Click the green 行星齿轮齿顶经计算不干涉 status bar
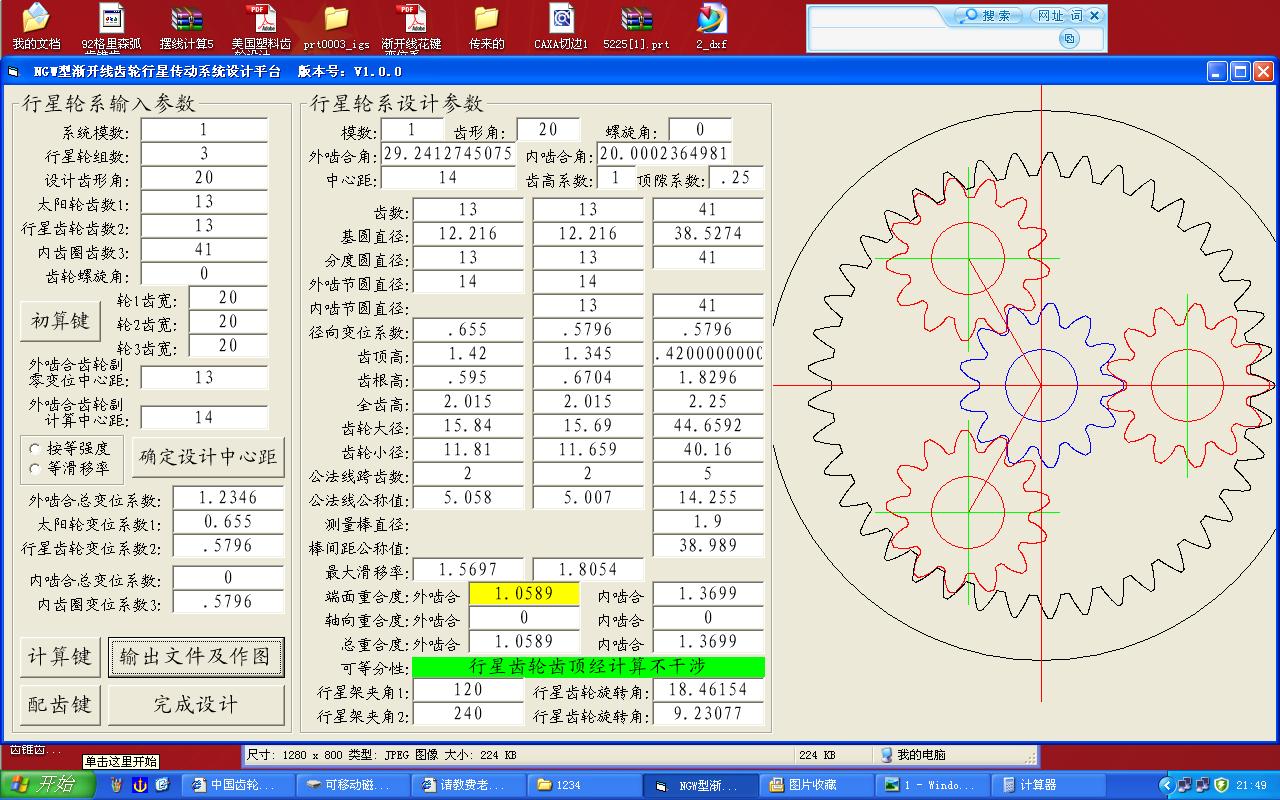The image size is (1280, 800). point(588,666)
